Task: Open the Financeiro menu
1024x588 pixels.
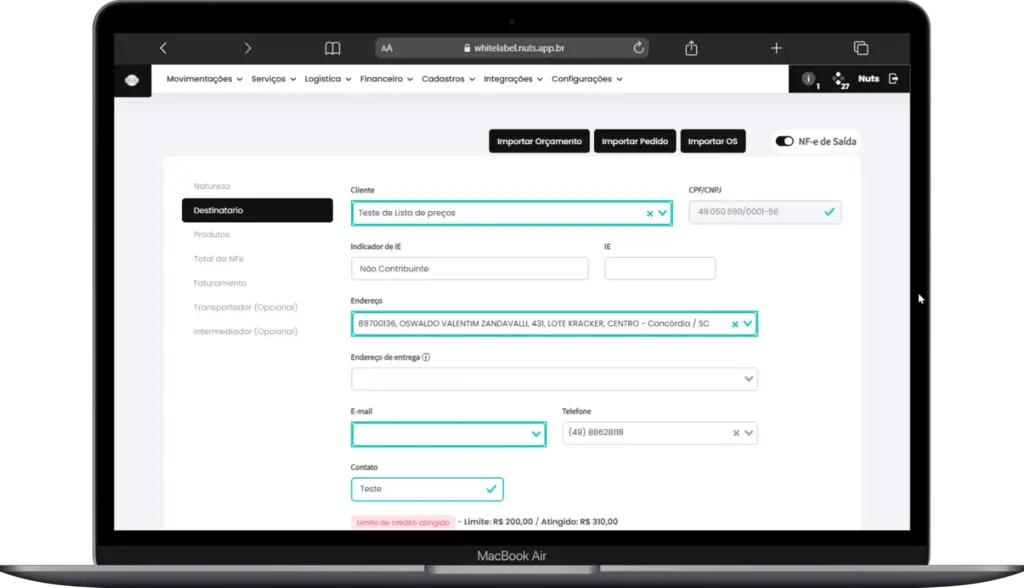Action: coord(386,79)
